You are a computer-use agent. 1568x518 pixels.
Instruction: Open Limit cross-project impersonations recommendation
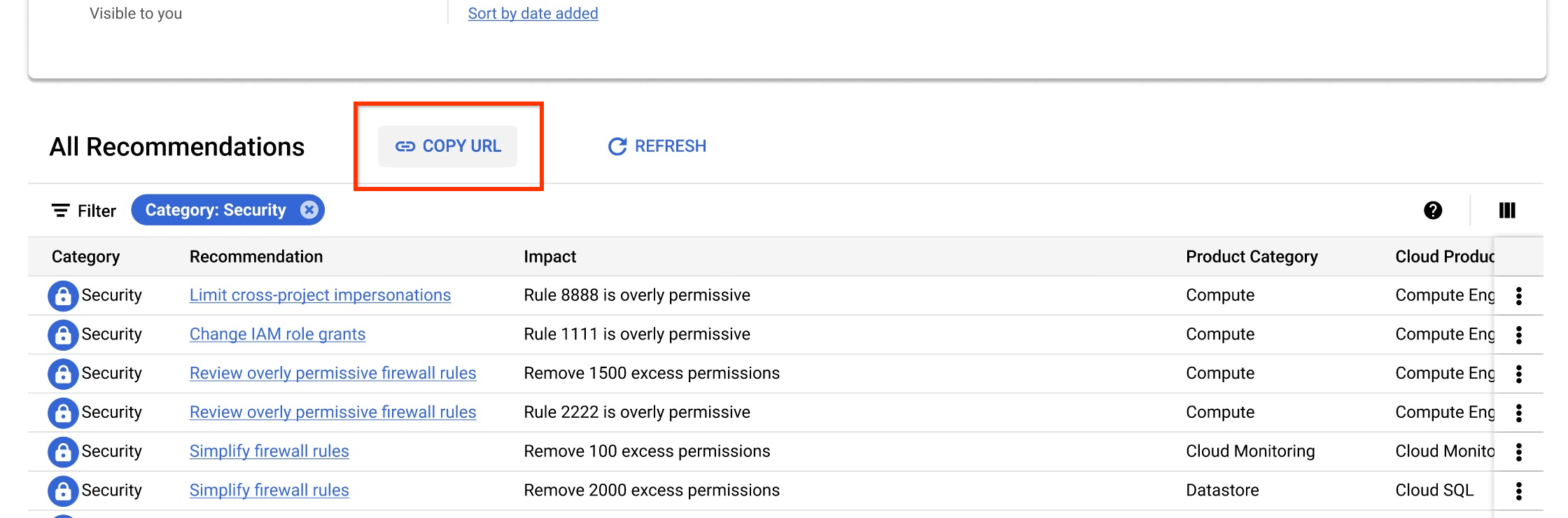320,295
